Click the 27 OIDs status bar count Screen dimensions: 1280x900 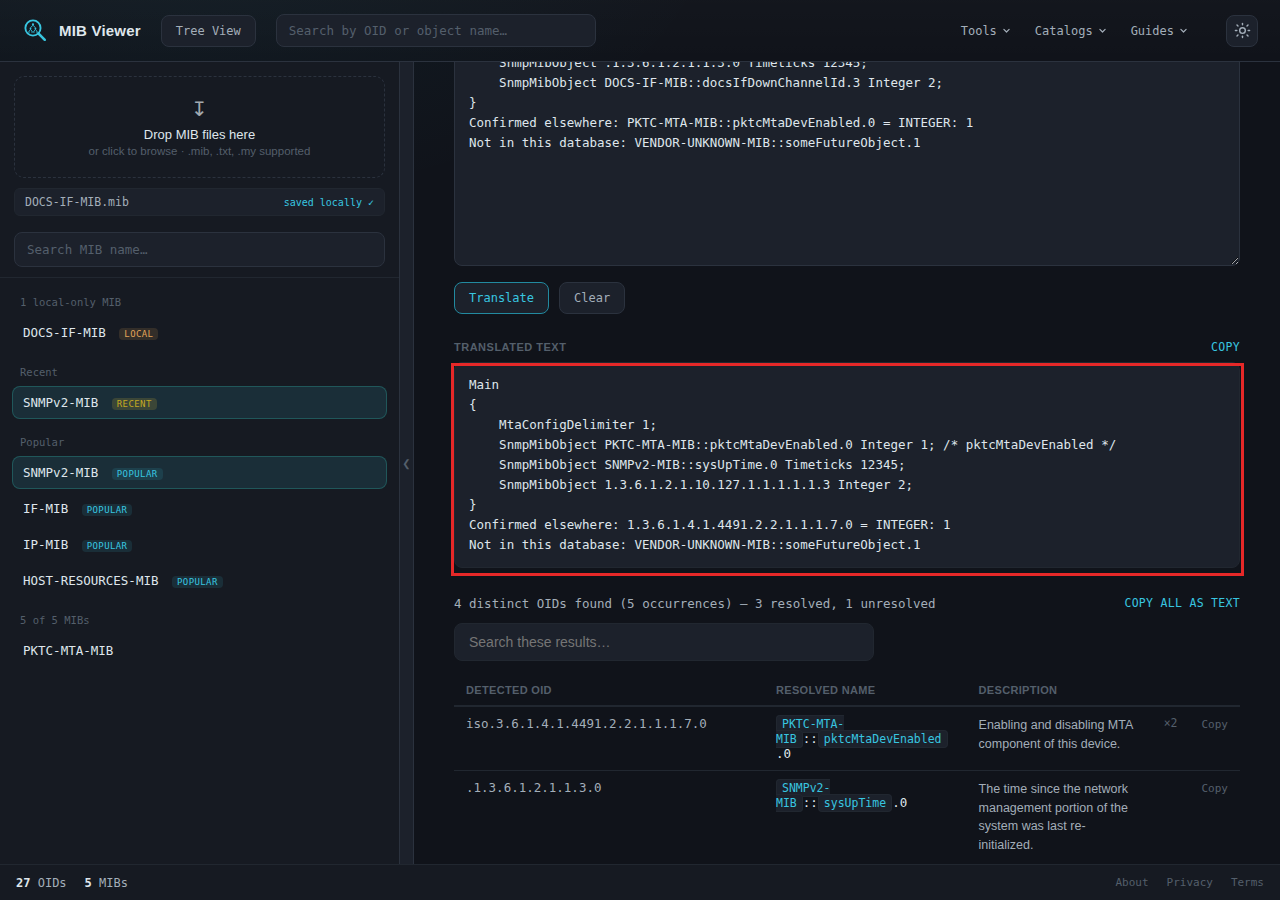point(41,883)
